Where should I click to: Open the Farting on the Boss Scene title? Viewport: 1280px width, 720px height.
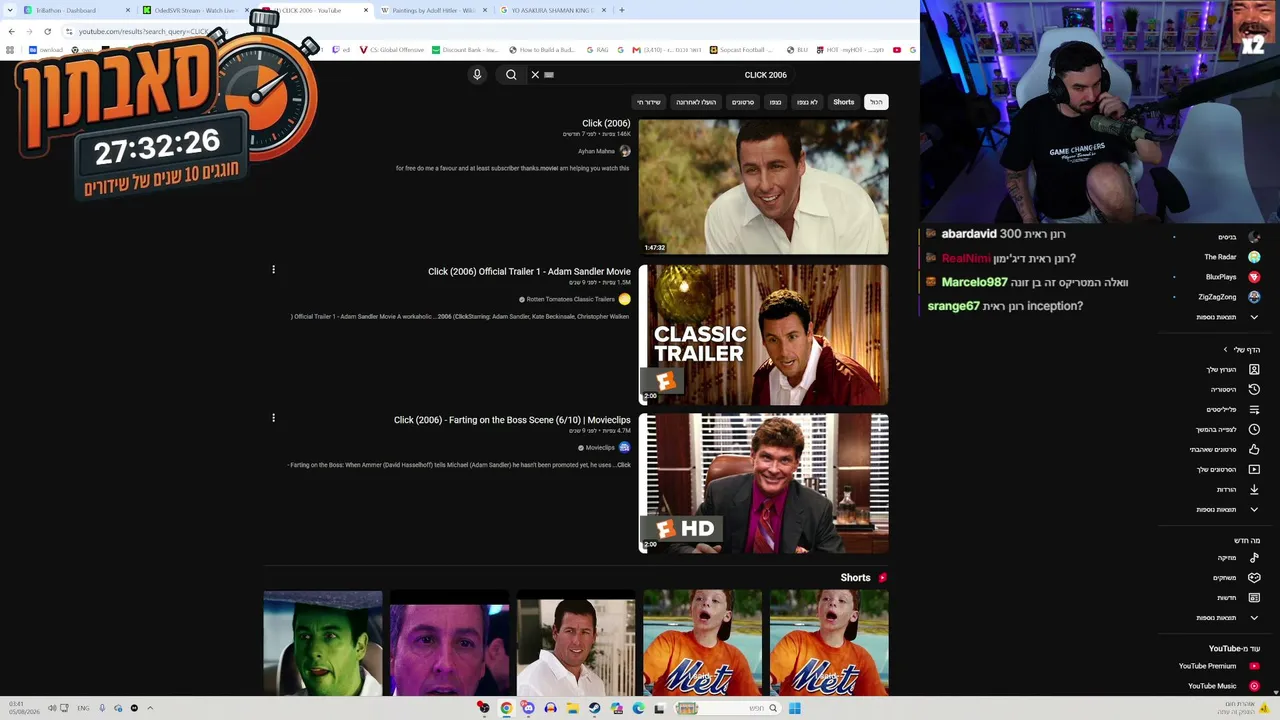click(512, 420)
